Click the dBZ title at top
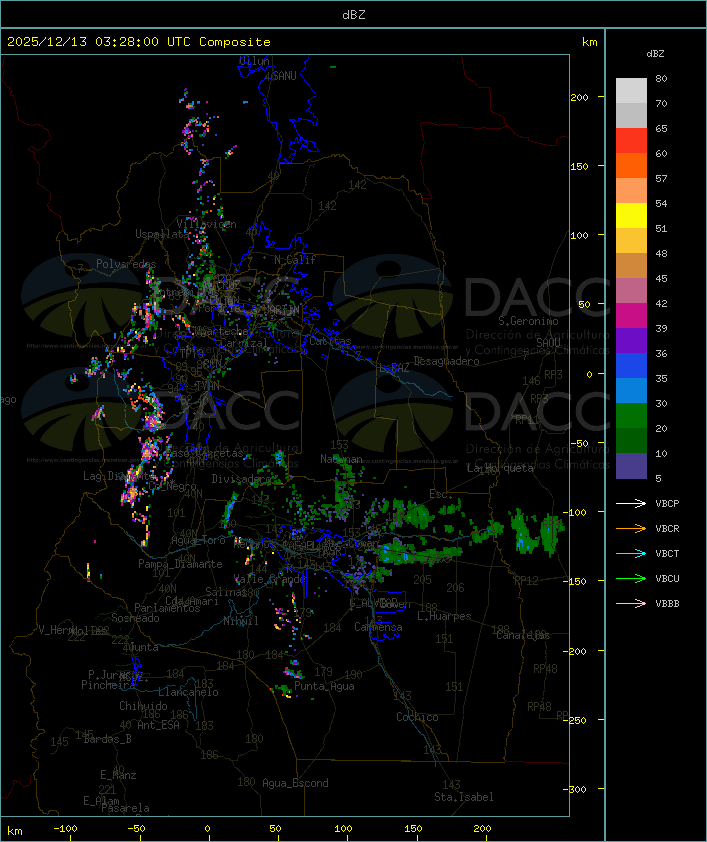This screenshot has width=707, height=842. pyautogui.click(x=354, y=14)
